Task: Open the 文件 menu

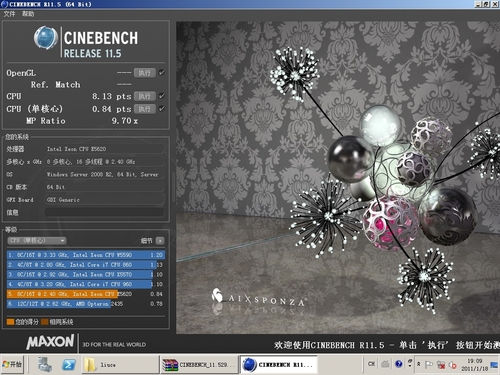Action: click(x=9, y=14)
